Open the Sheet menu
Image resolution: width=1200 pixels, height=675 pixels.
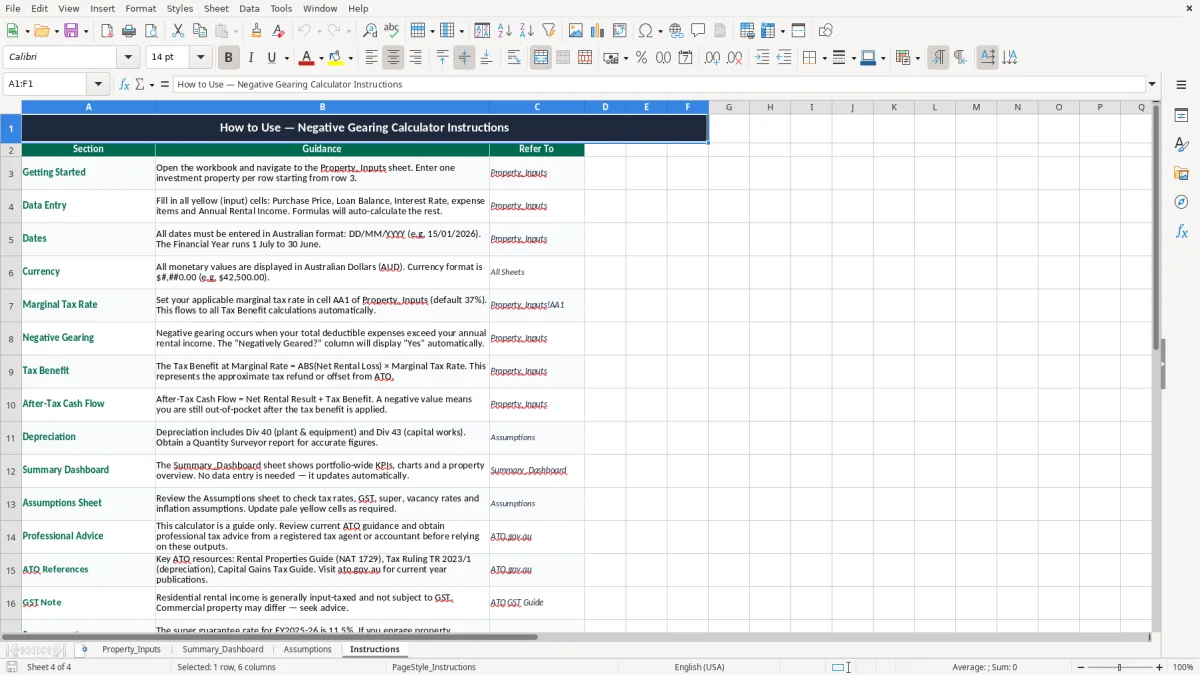point(216,8)
